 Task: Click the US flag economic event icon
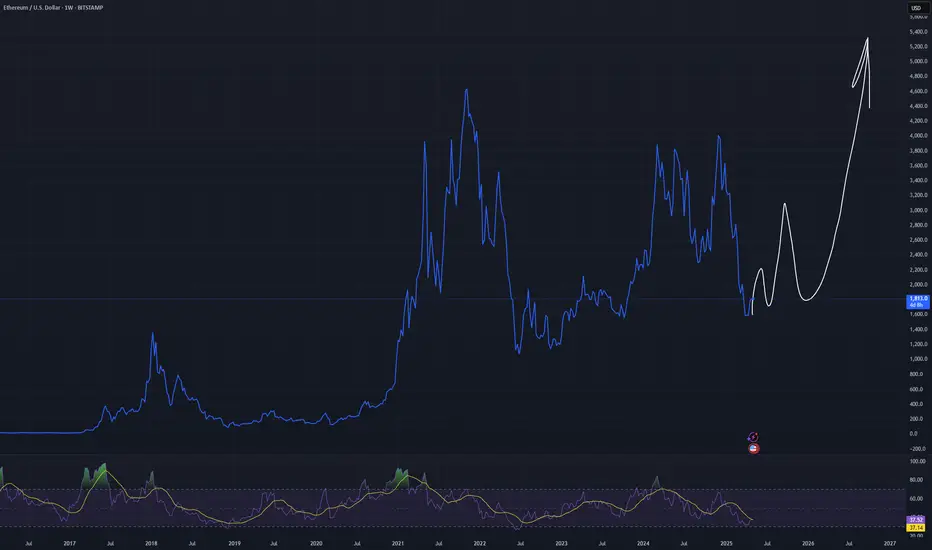click(x=754, y=449)
